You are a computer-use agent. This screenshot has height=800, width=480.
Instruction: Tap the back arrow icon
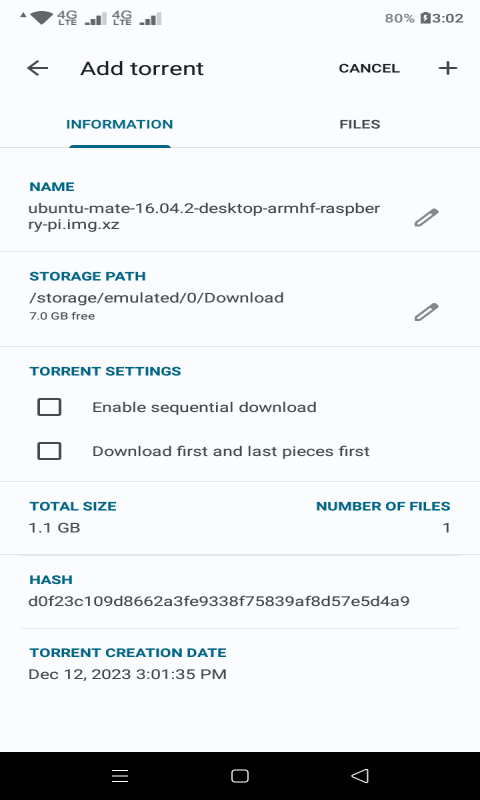38,68
